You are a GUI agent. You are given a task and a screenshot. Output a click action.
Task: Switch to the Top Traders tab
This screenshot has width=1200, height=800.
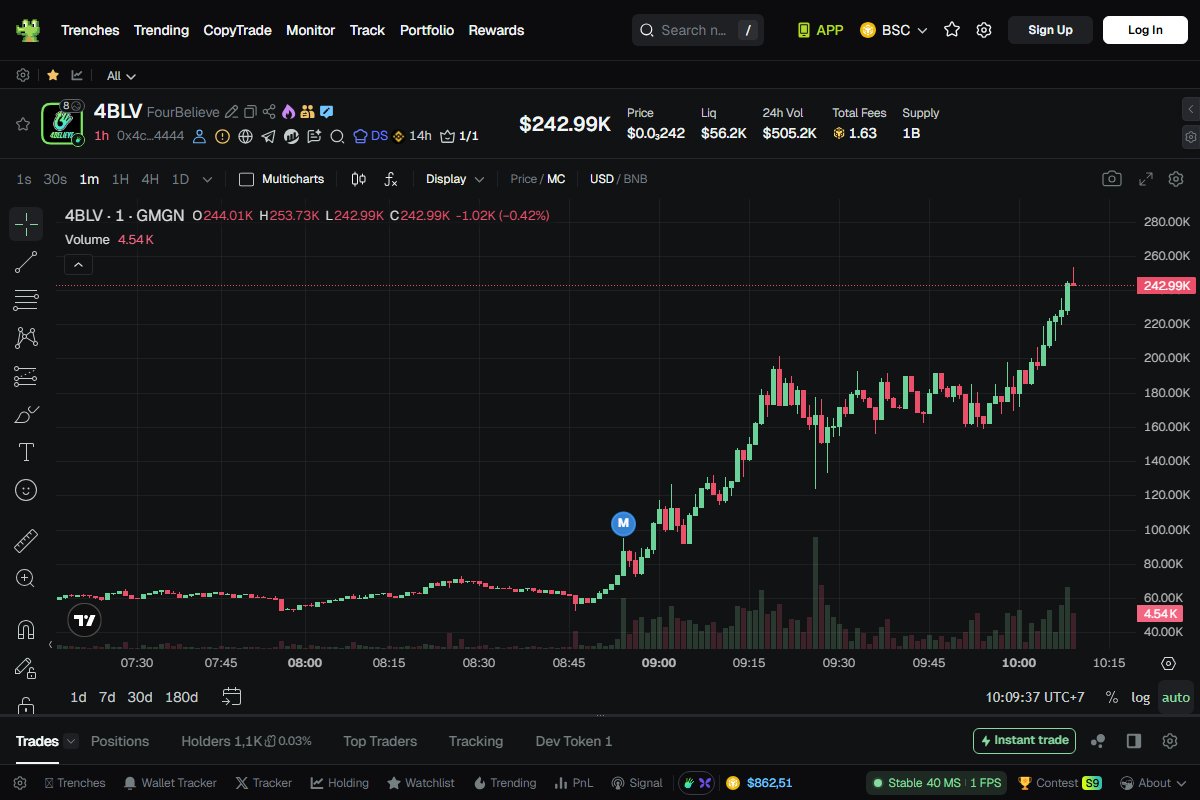tap(380, 741)
